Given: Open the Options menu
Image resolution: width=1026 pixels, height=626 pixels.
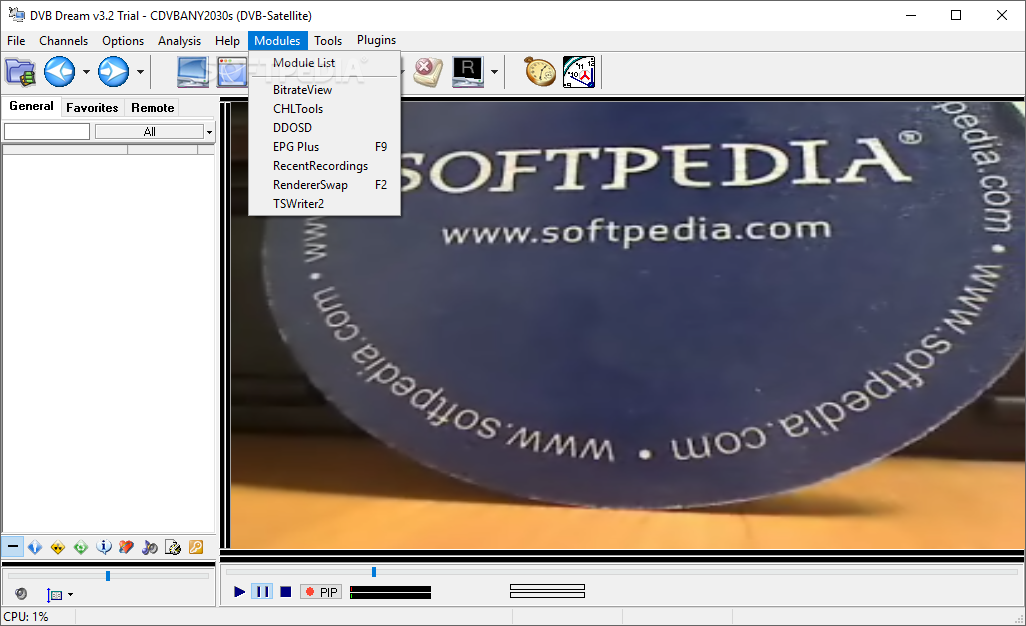Looking at the screenshot, I should pos(123,41).
